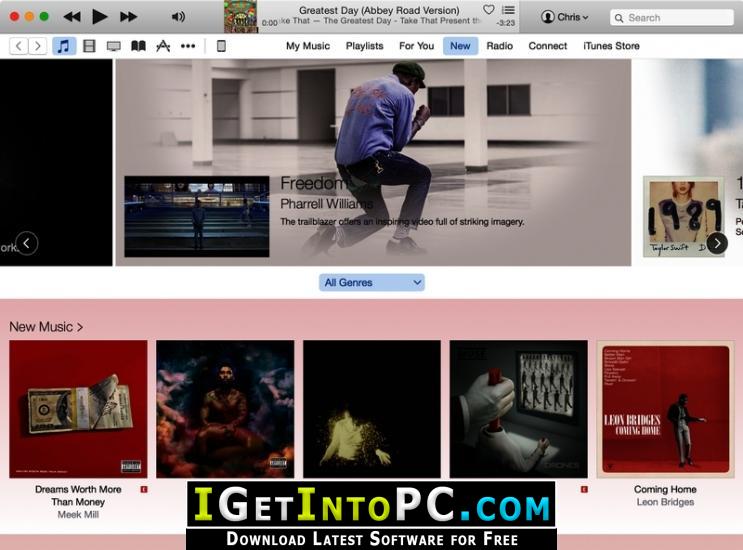This screenshot has height=550, width=743.
Task: Open the seated man cosmic album cover
Action: pyautogui.click(x=225, y=409)
